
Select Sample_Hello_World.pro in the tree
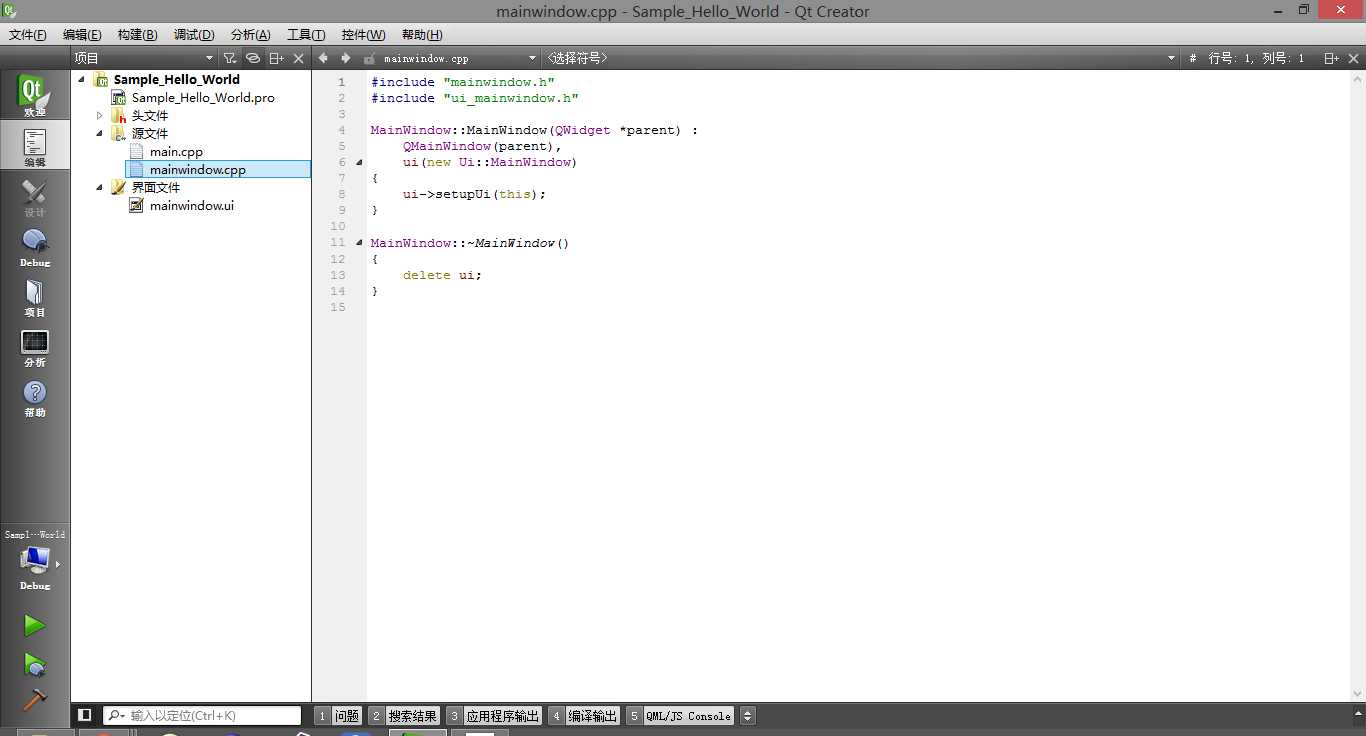click(x=203, y=97)
